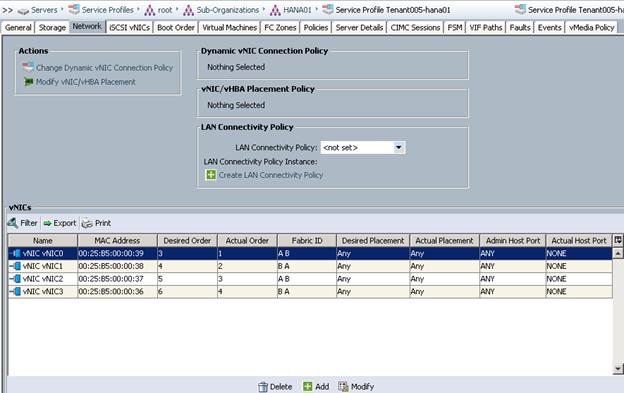Click scroll up arrow of vNICs table

pyautogui.click(x=618, y=253)
